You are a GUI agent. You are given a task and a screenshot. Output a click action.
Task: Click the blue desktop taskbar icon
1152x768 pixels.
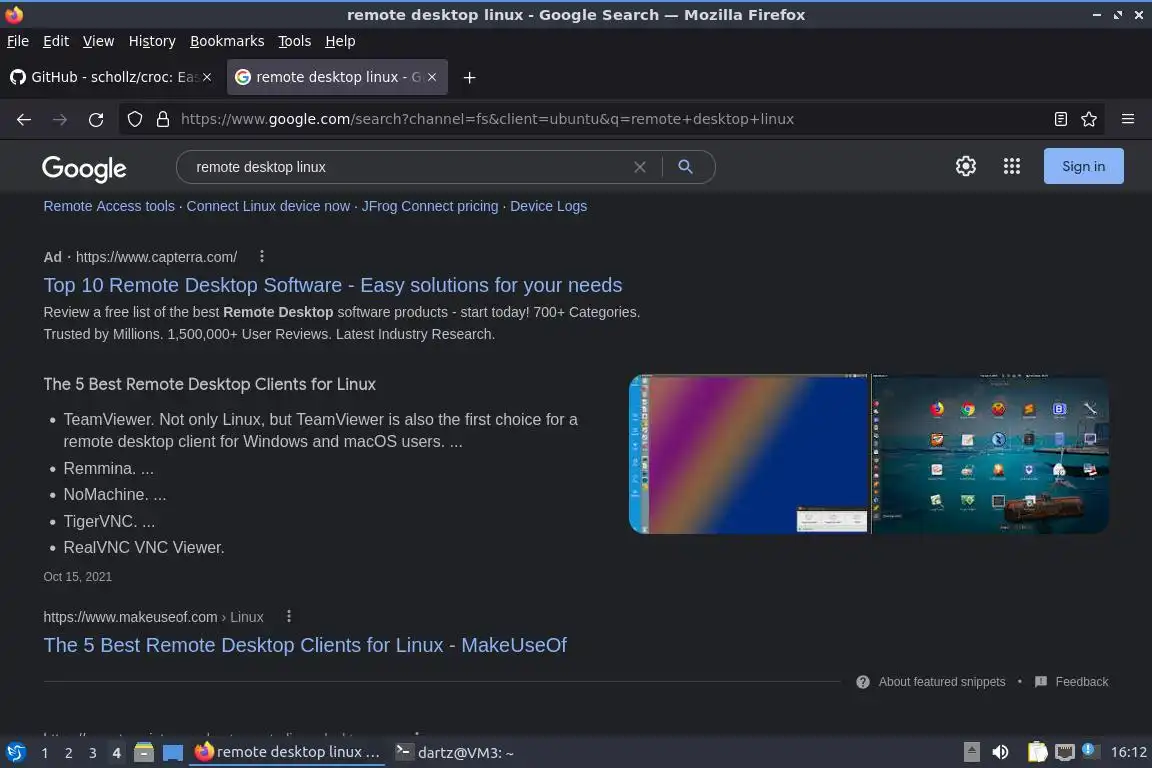tap(173, 753)
